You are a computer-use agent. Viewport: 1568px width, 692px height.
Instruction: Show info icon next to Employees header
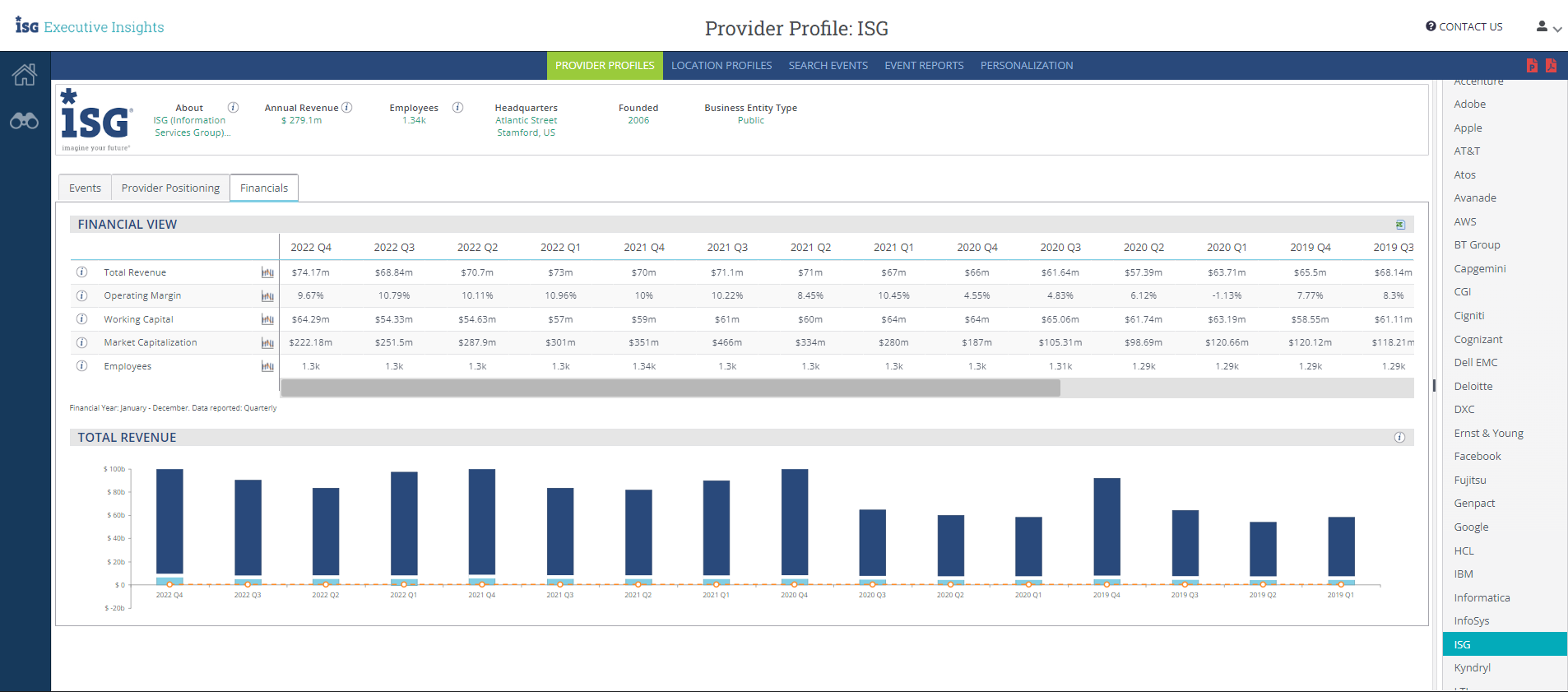[x=457, y=107]
